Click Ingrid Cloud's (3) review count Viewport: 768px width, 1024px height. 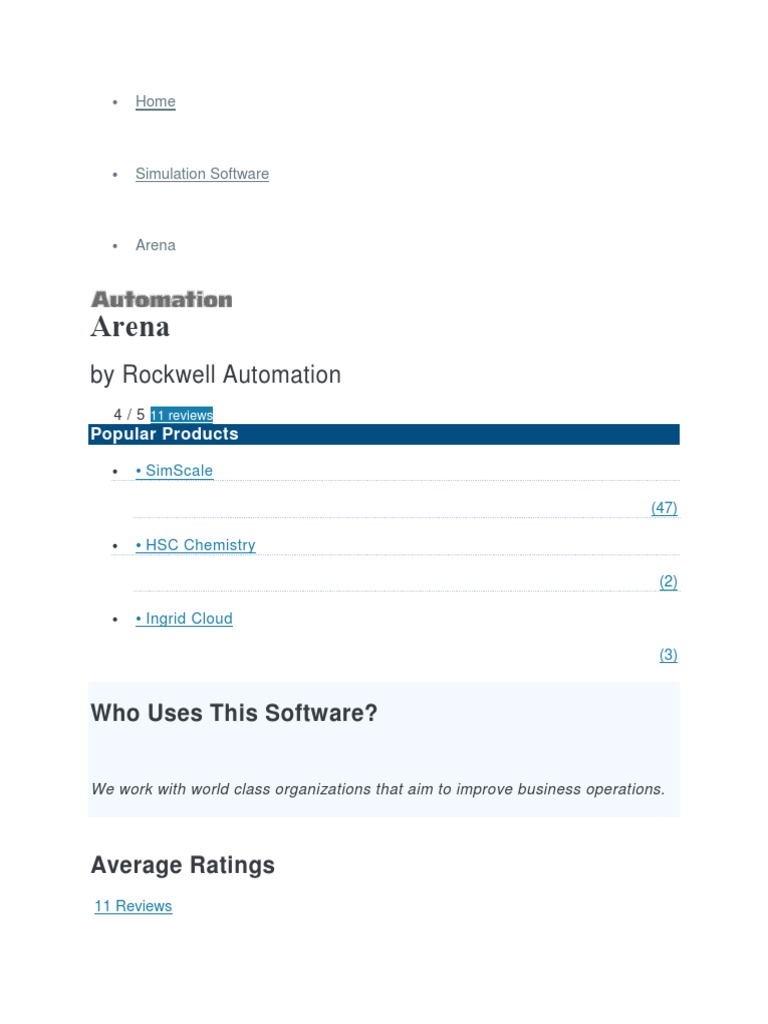[668, 655]
